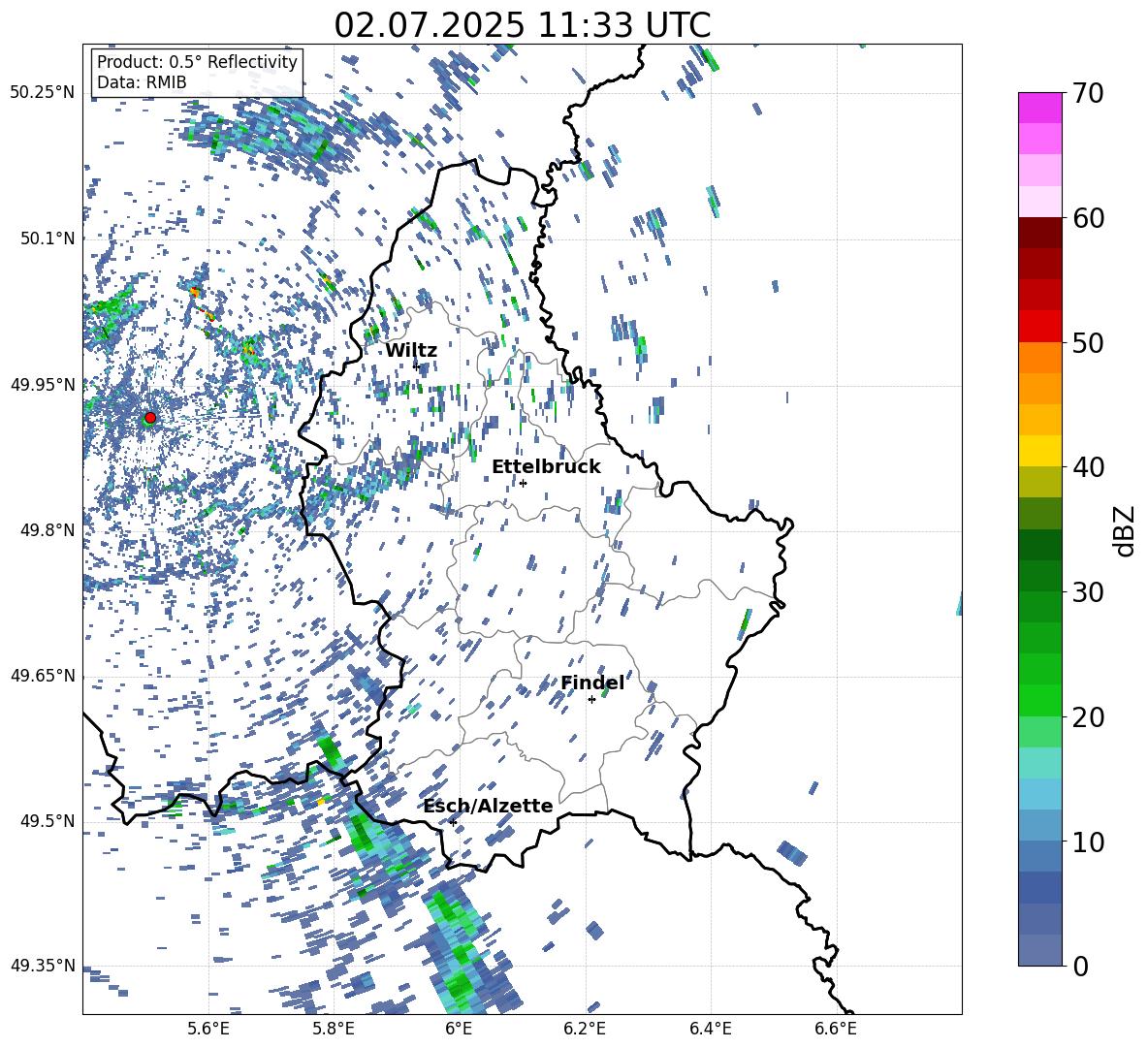Click the title 02.07.2025 11:33 UTC
The height and width of the screenshot is (1048, 1148).
[522, 25]
